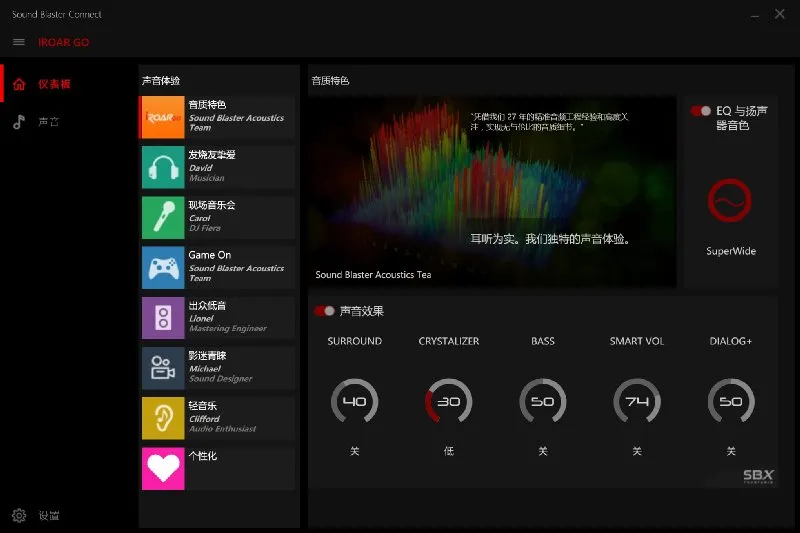
Task: Choose the speaker 出众低音 profile icon
Action: 163,318
